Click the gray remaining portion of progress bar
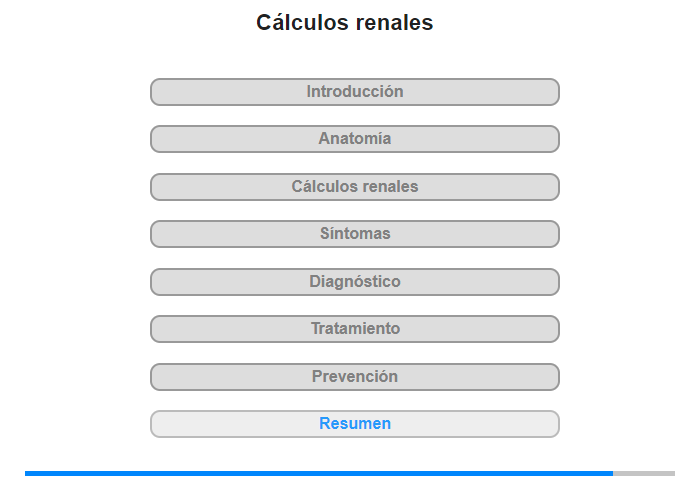Image resolution: width=700 pixels, height=480 pixels. 644,473
